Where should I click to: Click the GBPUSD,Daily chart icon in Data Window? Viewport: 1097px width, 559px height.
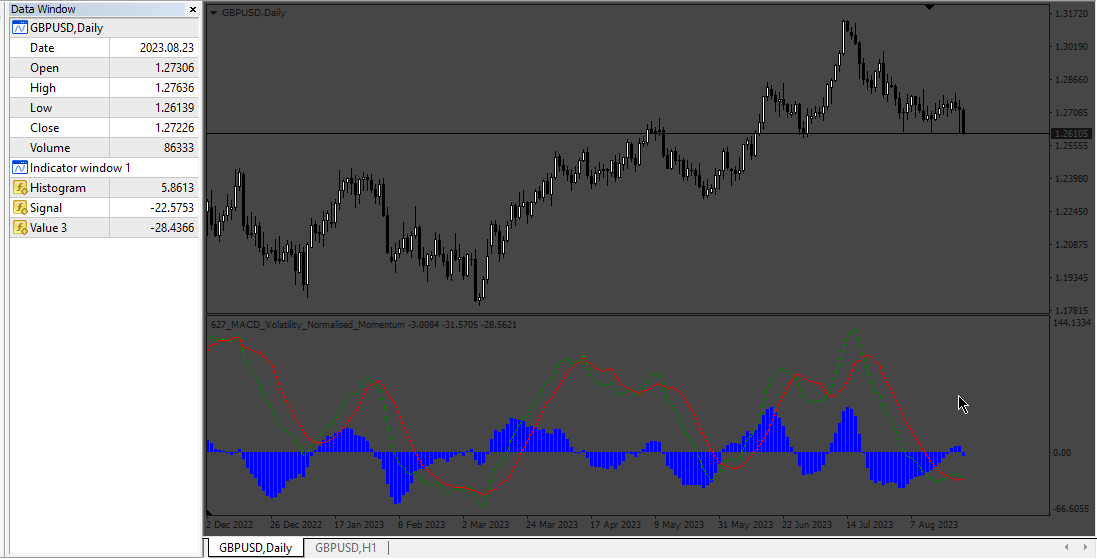click(20, 28)
